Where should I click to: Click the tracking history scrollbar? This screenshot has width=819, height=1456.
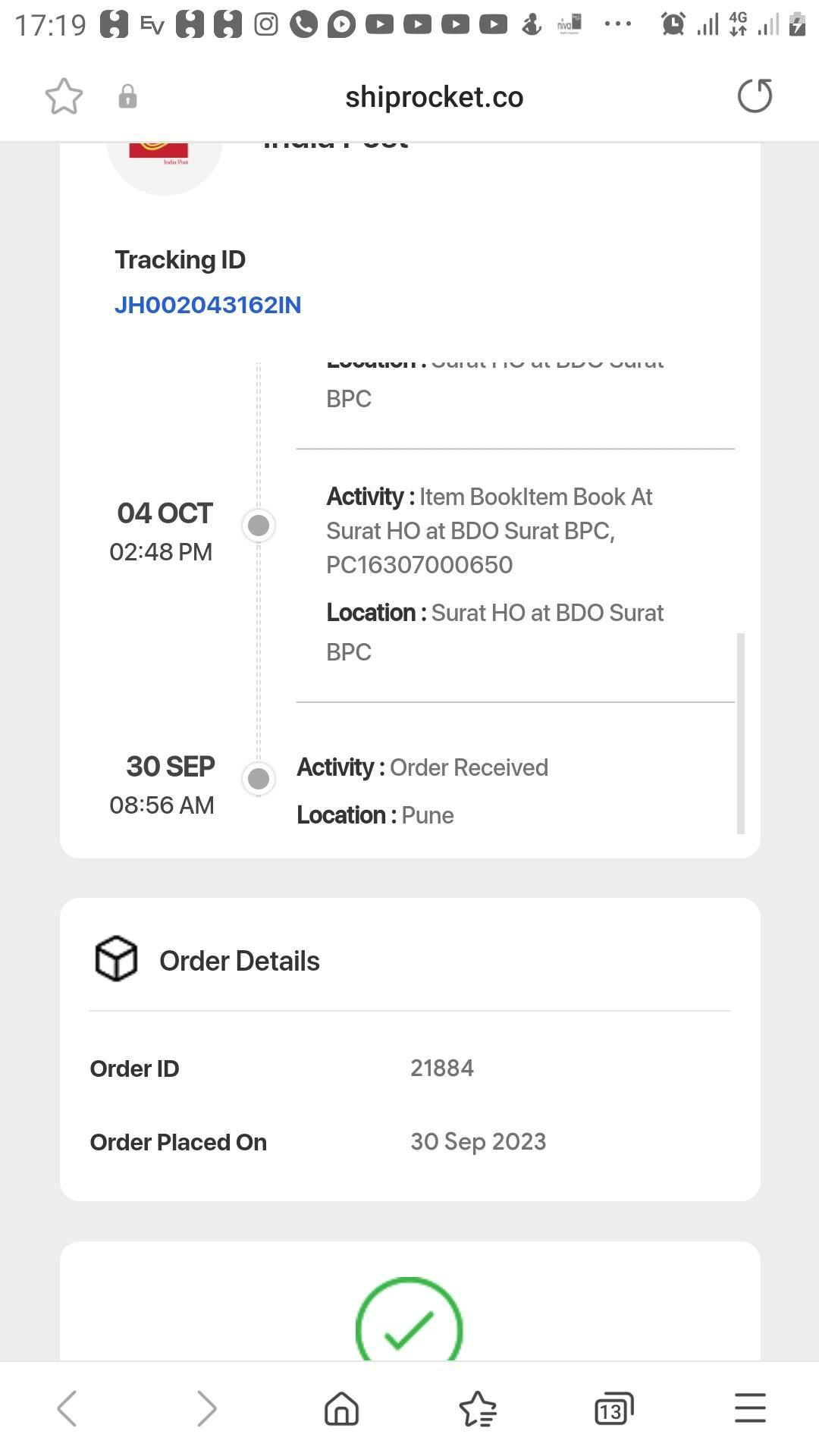pos(741,733)
